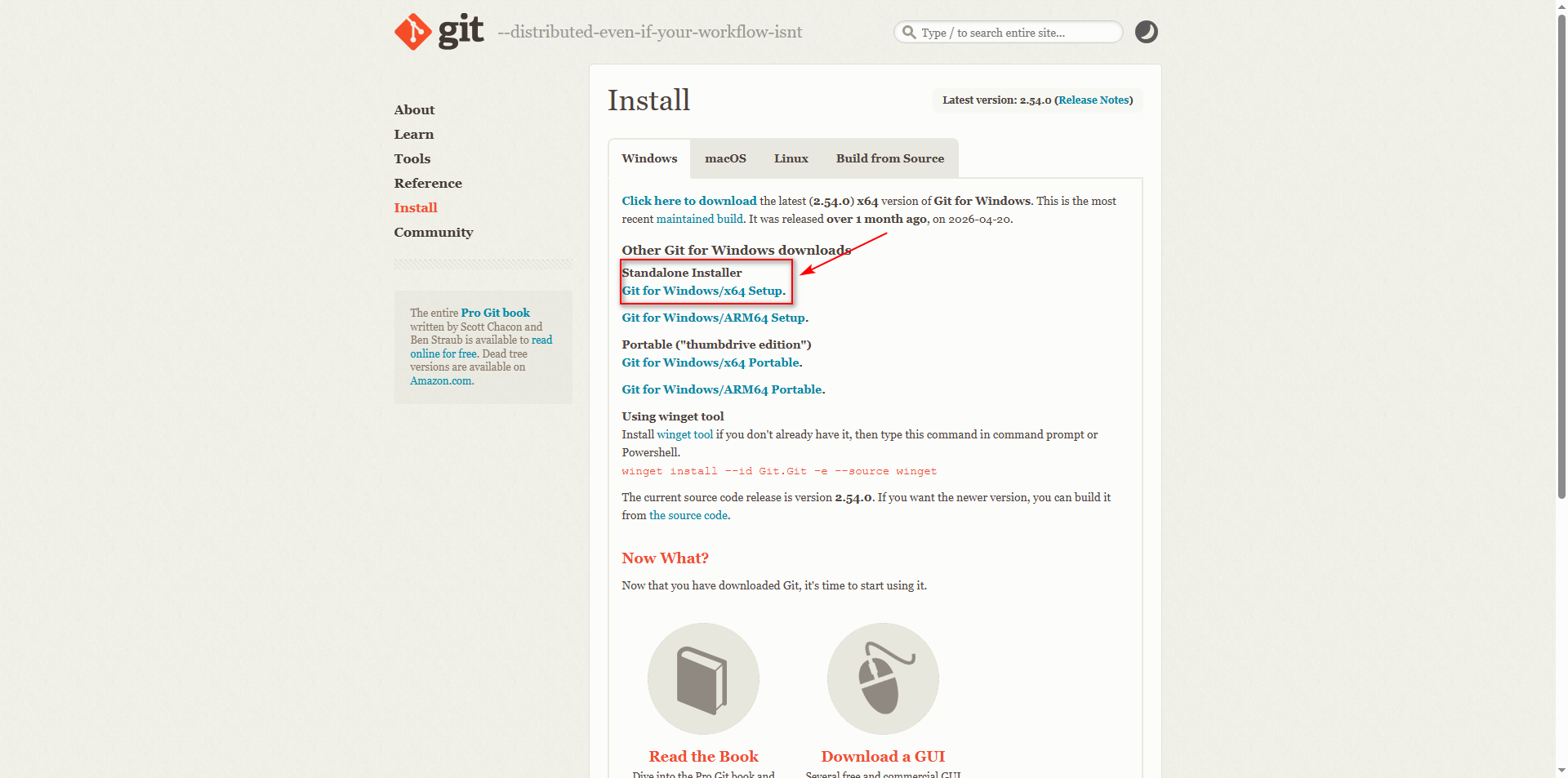Download Git for Windows/ARM64 Portable
1568x778 pixels.
pyautogui.click(x=722, y=389)
